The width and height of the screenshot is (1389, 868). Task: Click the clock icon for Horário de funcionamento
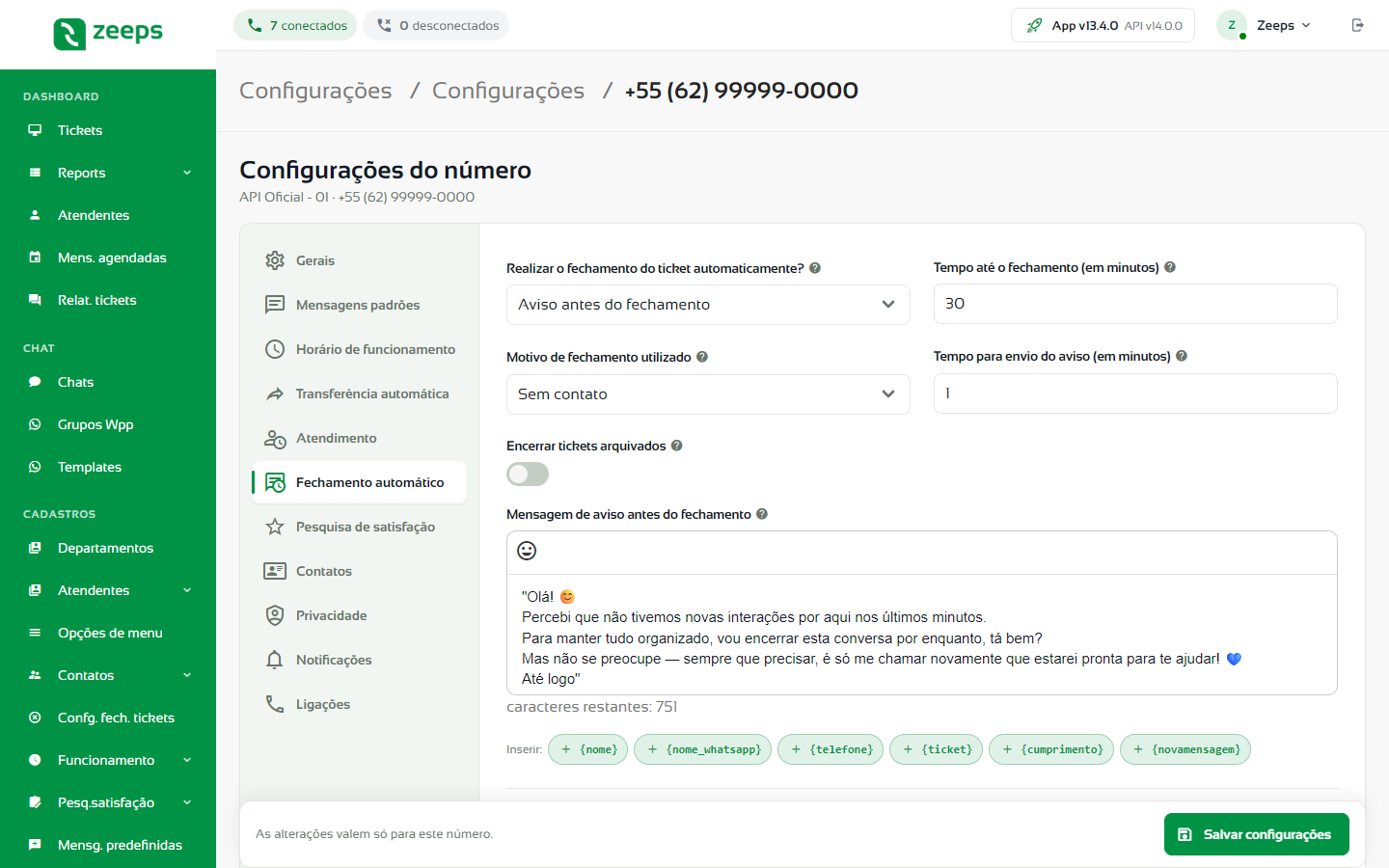coord(275,349)
